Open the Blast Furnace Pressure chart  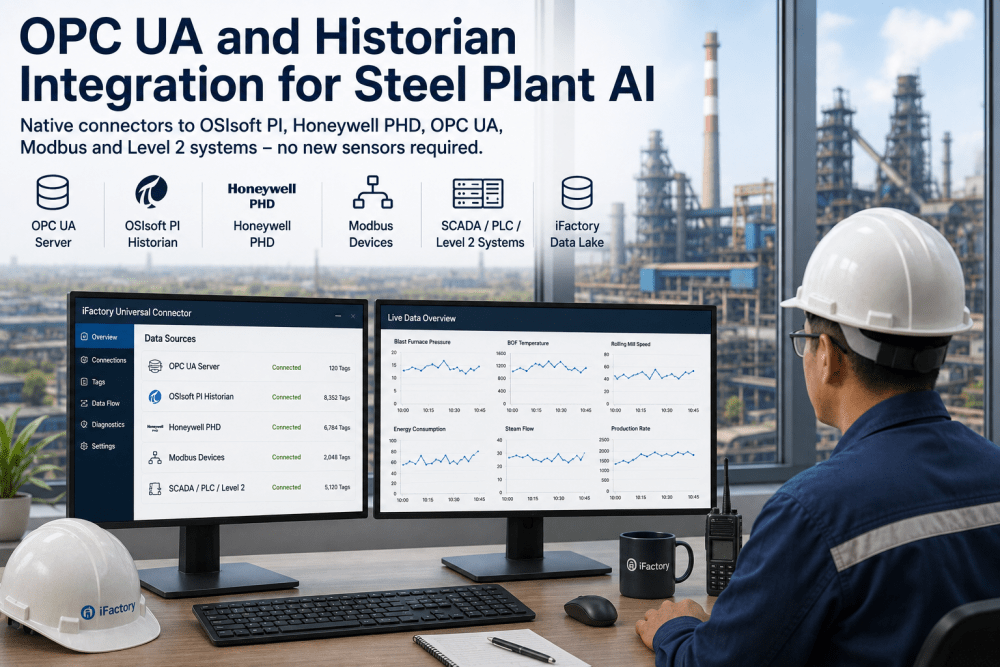438,377
